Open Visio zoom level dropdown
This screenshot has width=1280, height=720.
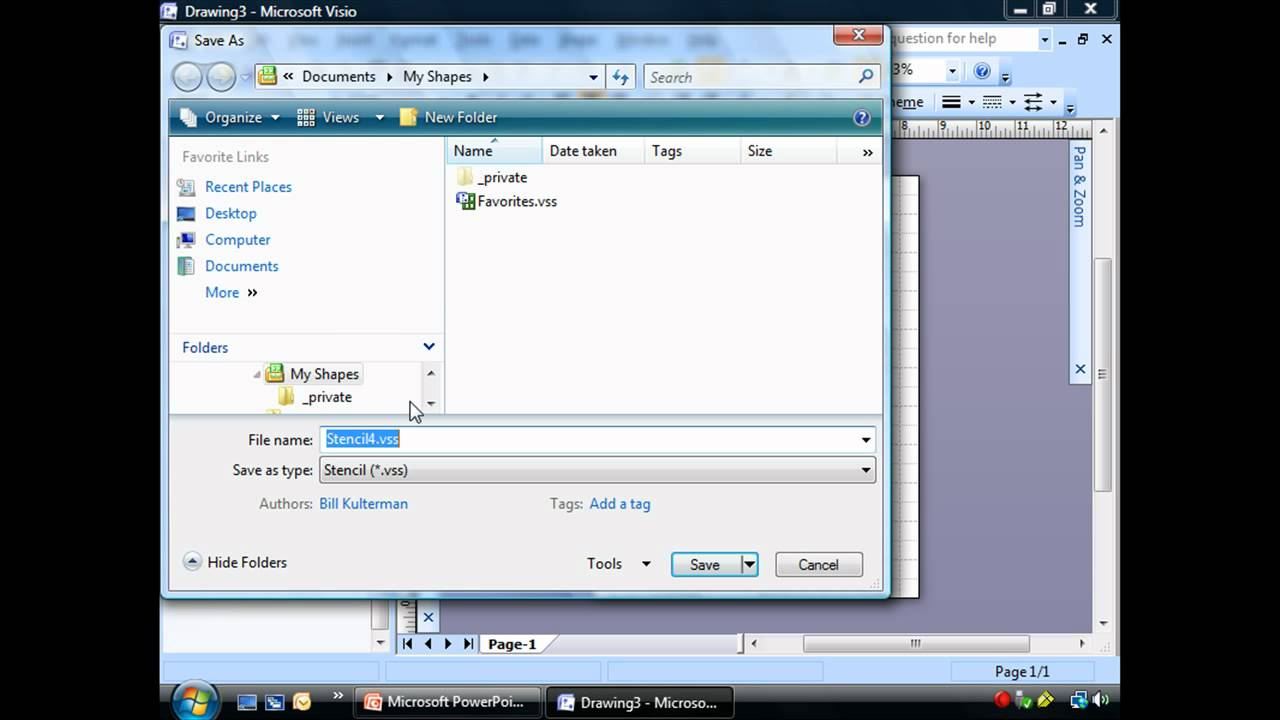tap(952, 71)
